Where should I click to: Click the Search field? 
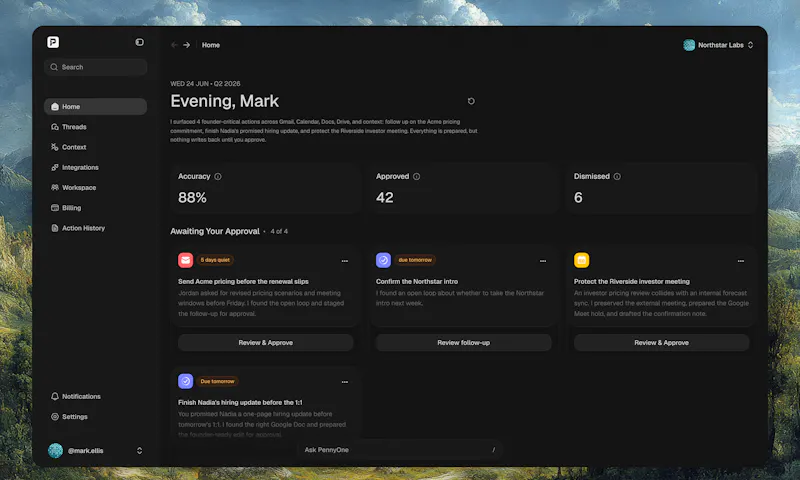coord(95,67)
